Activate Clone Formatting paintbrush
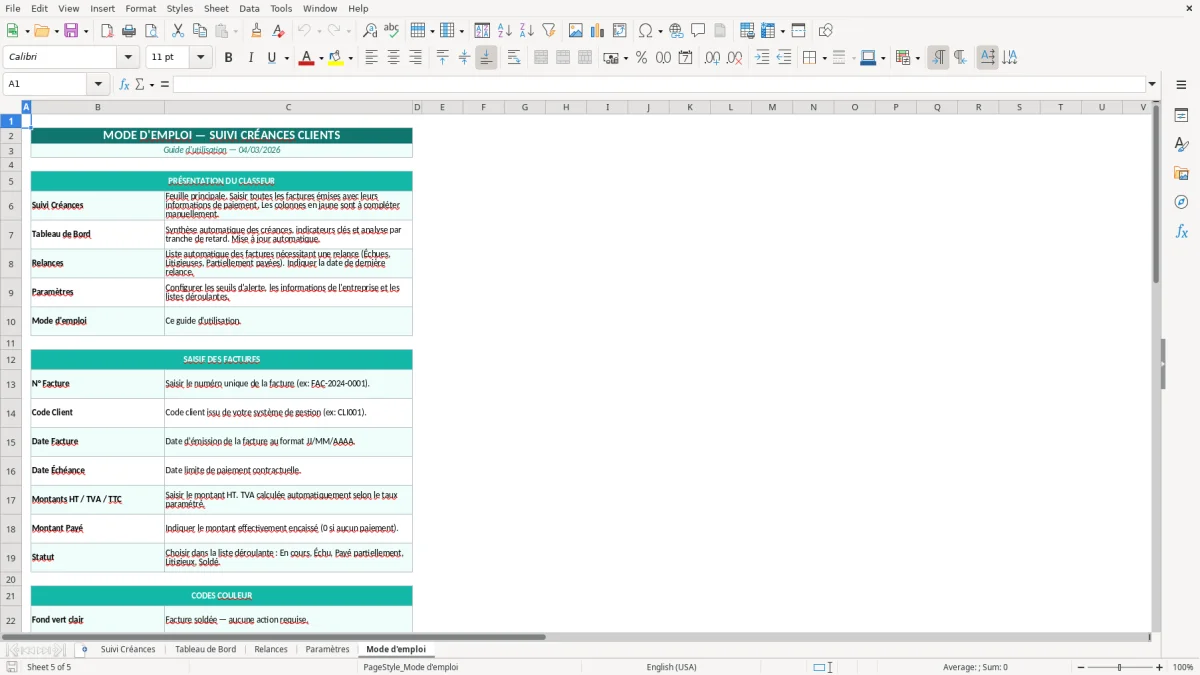Screen dimensions: 1200x675 coord(256,31)
